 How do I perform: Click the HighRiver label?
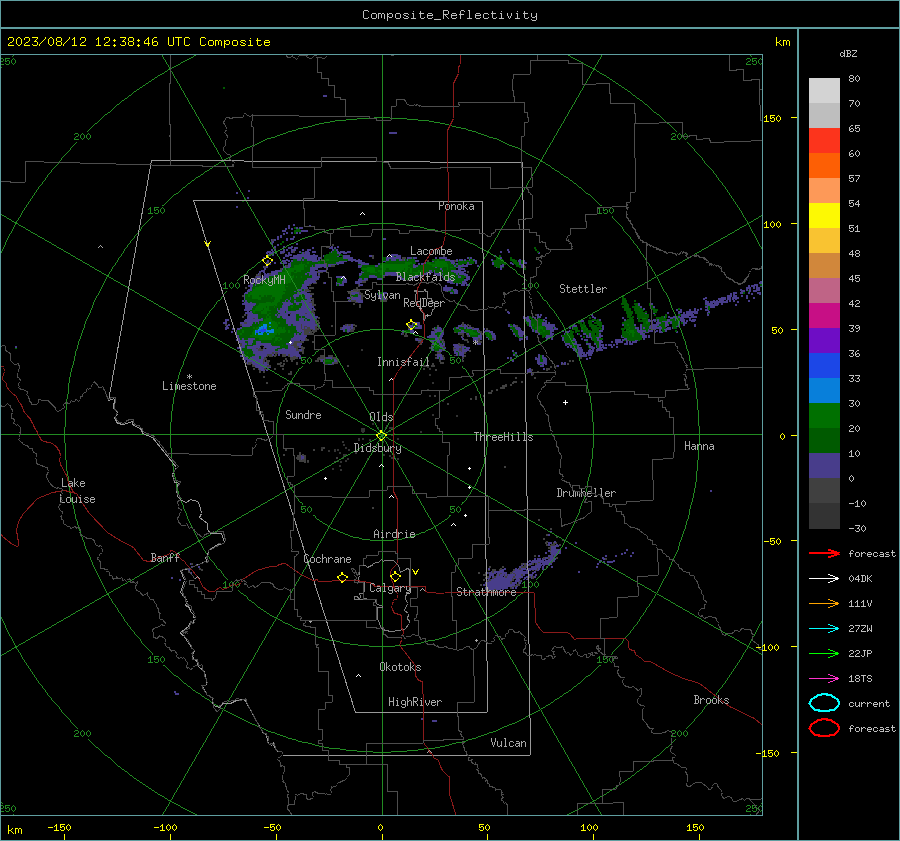coord(414,702)
